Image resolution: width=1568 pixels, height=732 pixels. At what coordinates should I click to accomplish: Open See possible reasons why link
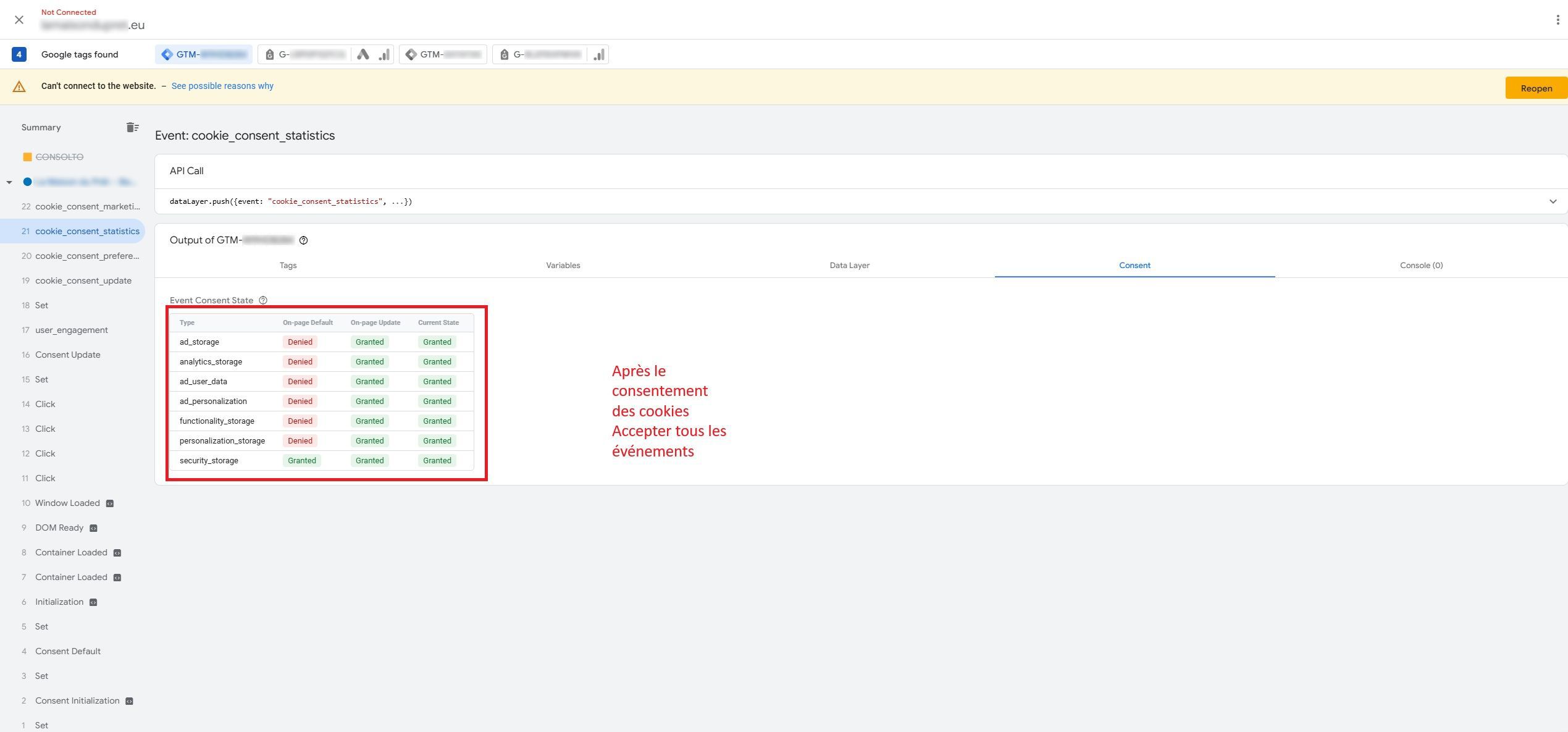tap(222, 86)
